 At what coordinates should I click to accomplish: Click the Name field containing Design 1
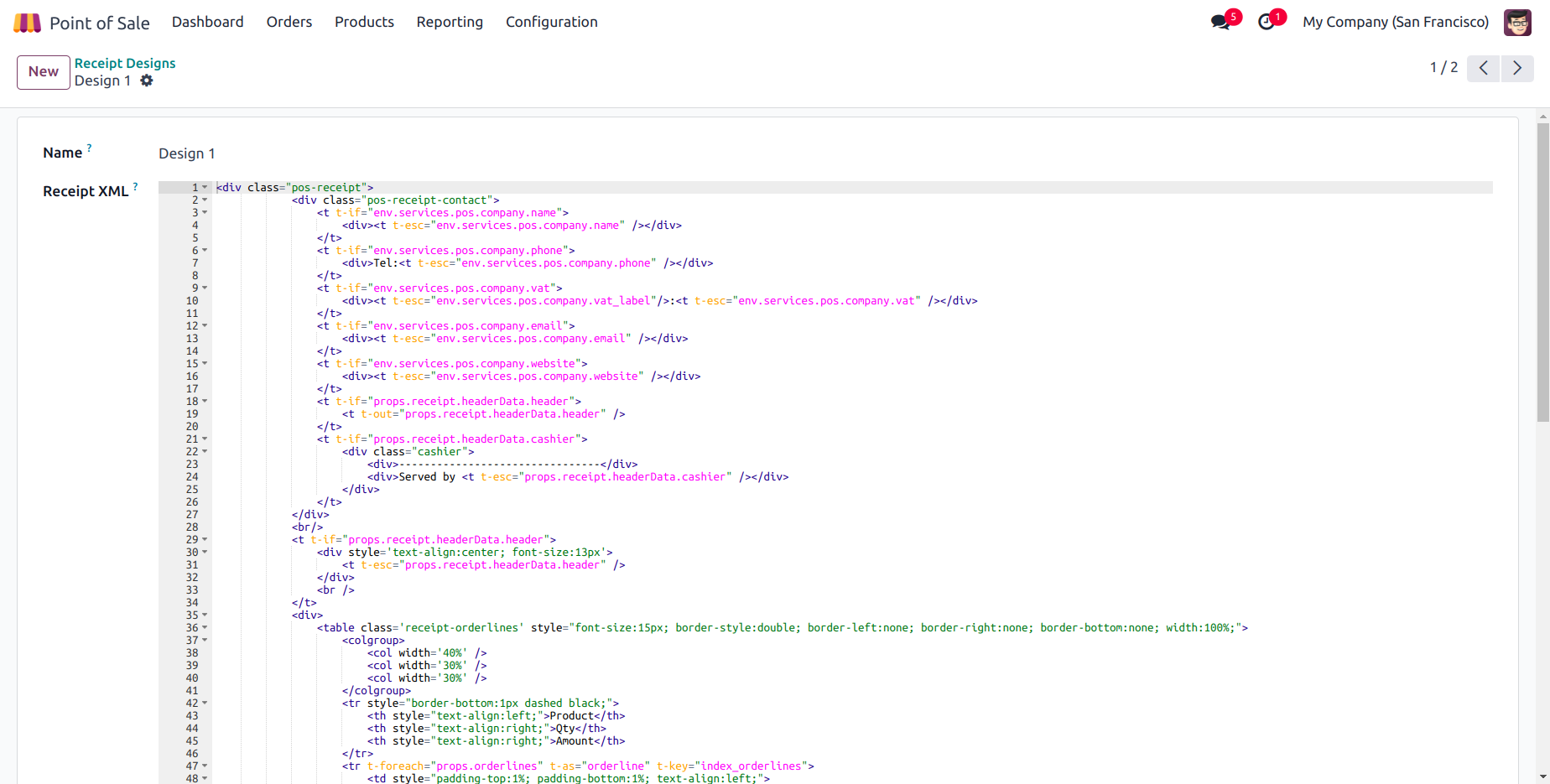pyautogui.click(x=187, y=153)
